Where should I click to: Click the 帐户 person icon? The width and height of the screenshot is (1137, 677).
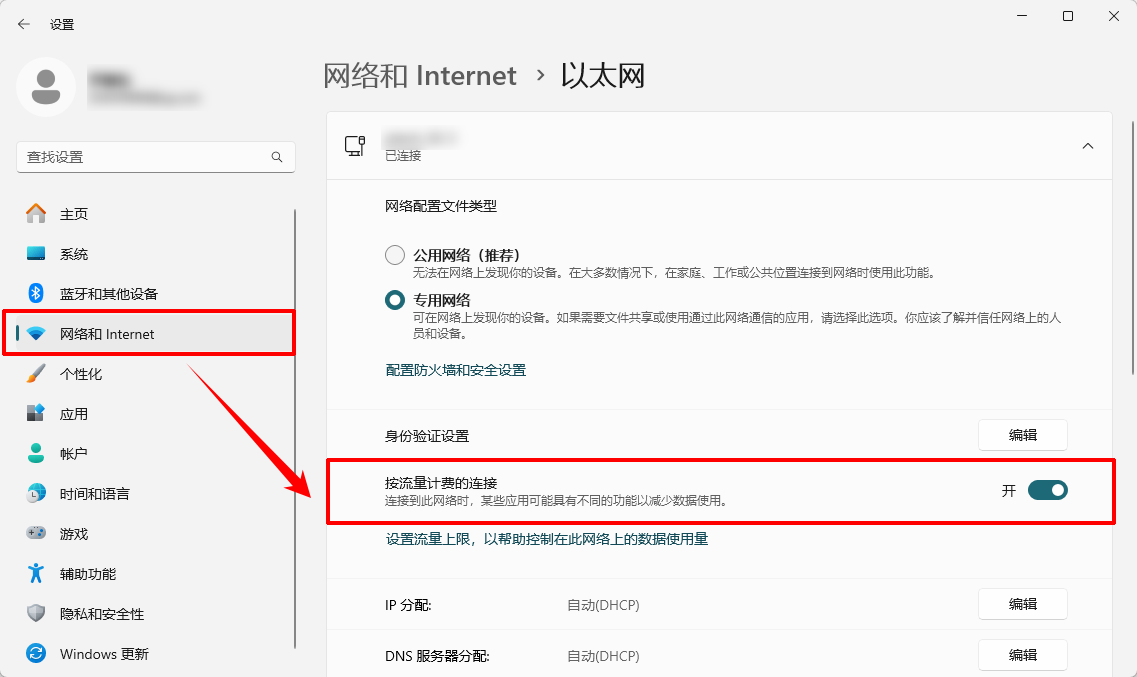click(36, 454)
